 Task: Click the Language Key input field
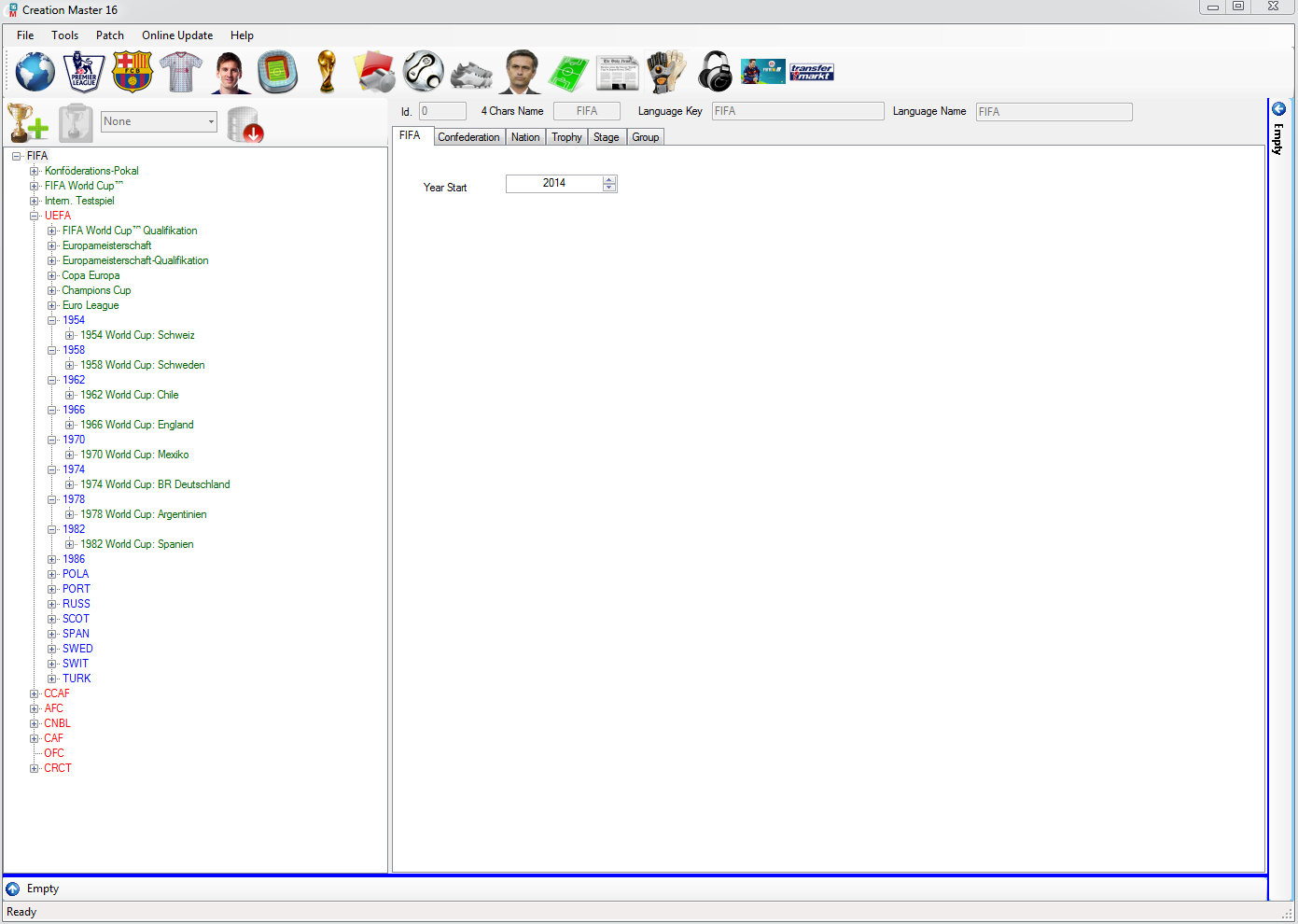click(x=797, y=111)
